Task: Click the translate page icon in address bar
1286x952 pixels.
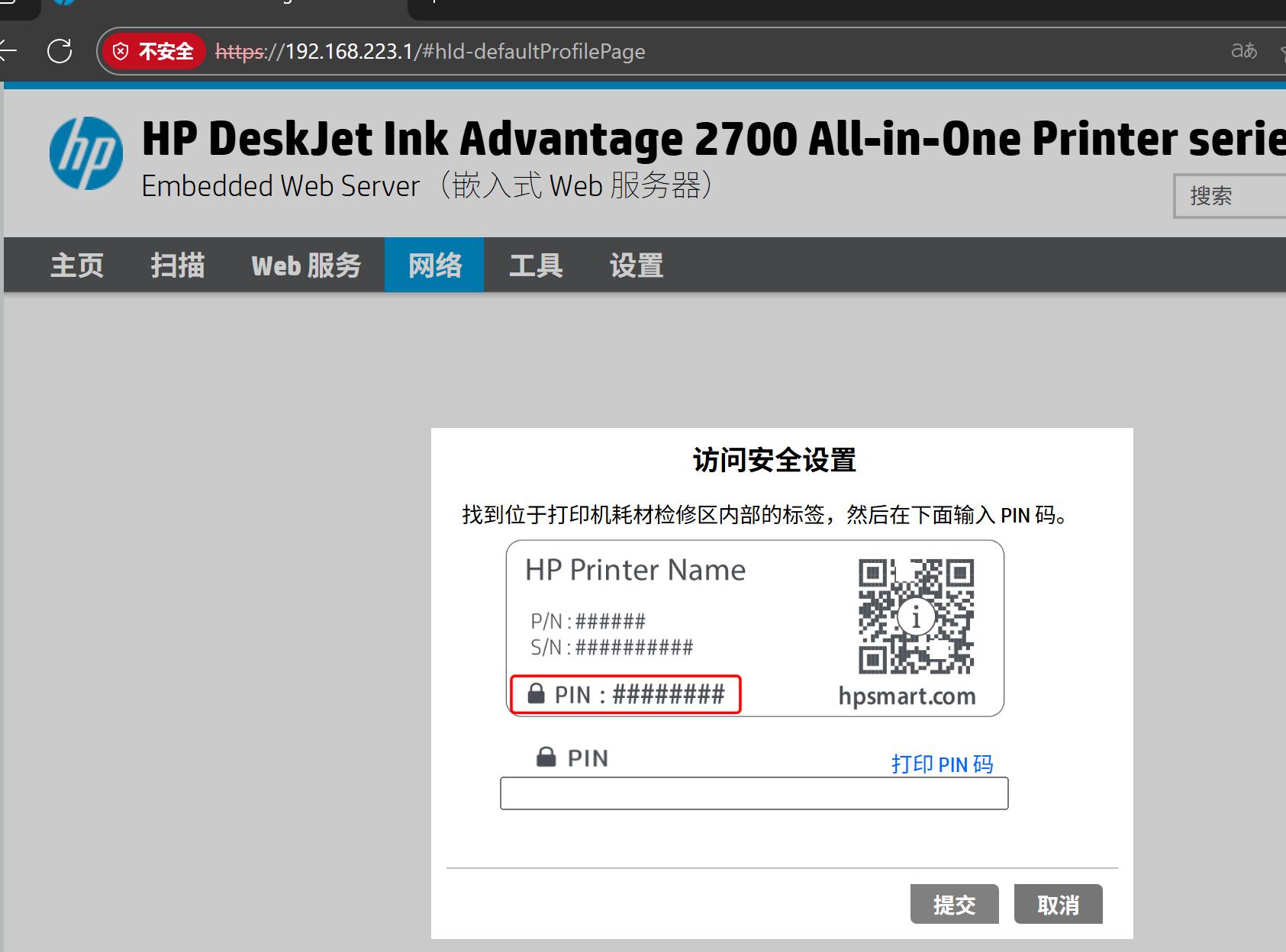Action: coord(1244,51)
